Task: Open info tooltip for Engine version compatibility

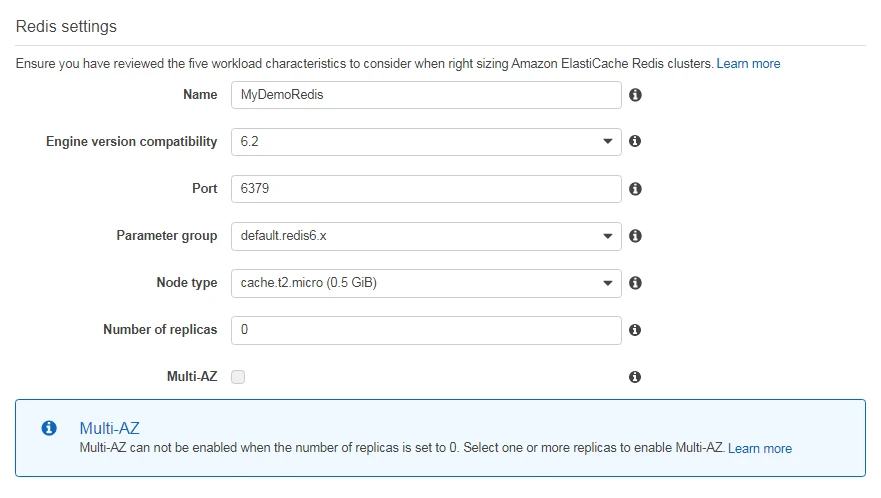Action: point(635,142)
